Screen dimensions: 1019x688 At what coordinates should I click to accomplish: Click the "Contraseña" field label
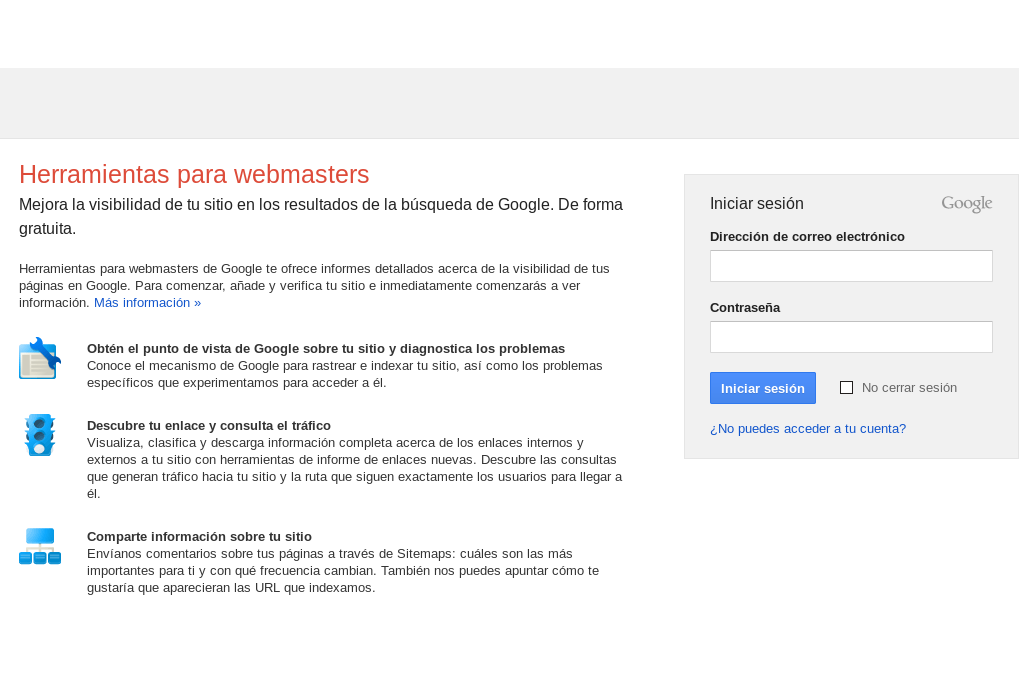point(745,308)
